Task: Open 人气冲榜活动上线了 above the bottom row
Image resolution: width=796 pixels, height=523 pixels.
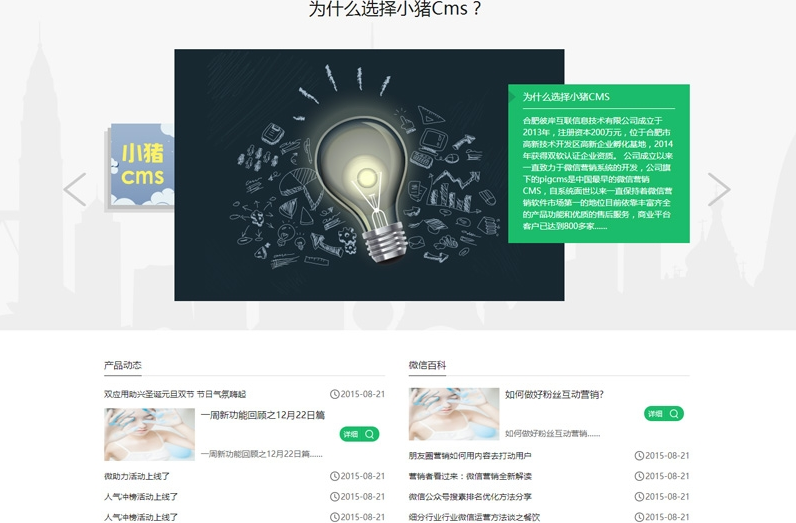Action: coord(141,497)
